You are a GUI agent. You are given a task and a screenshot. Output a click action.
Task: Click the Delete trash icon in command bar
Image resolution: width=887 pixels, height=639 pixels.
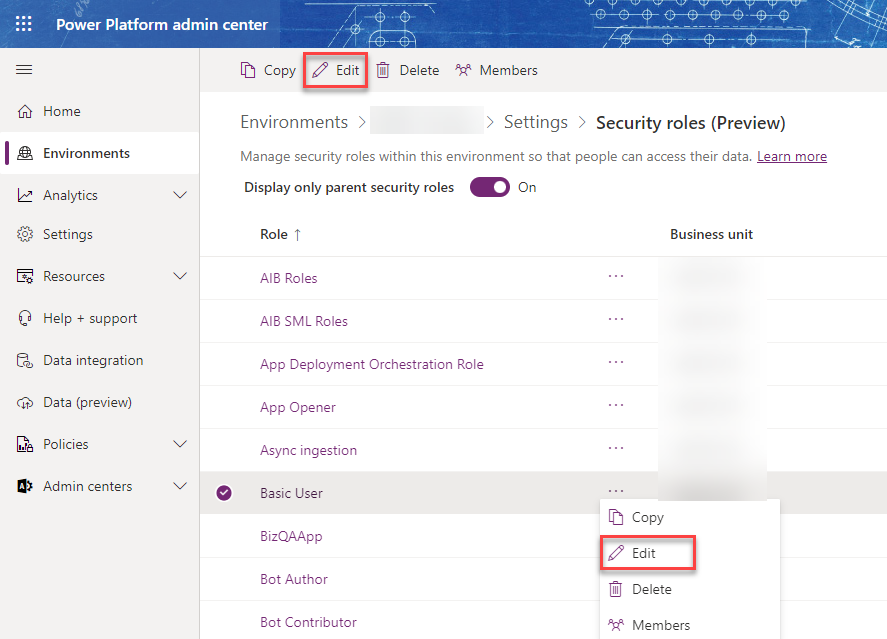[x=383, y=70]
